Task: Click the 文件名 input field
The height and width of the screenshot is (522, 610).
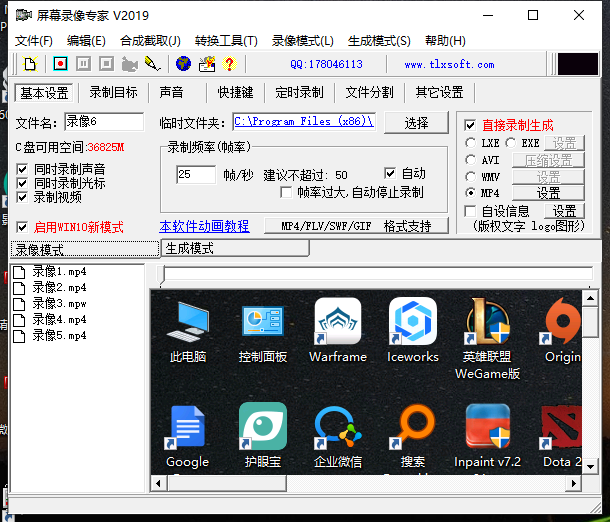Action: (104, 122)
